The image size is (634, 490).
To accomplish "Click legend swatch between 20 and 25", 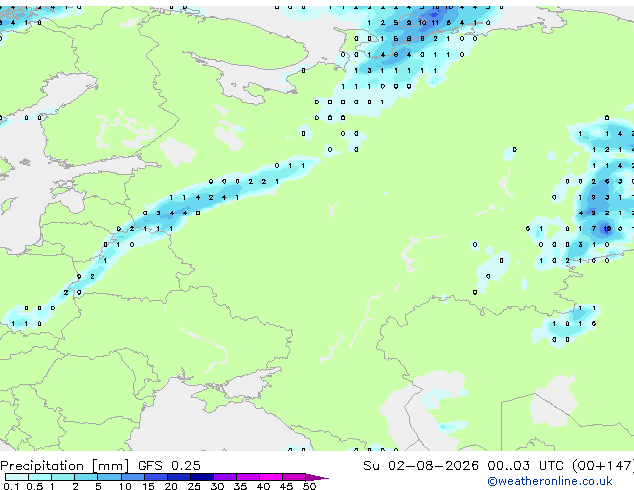I will [179, 477].
